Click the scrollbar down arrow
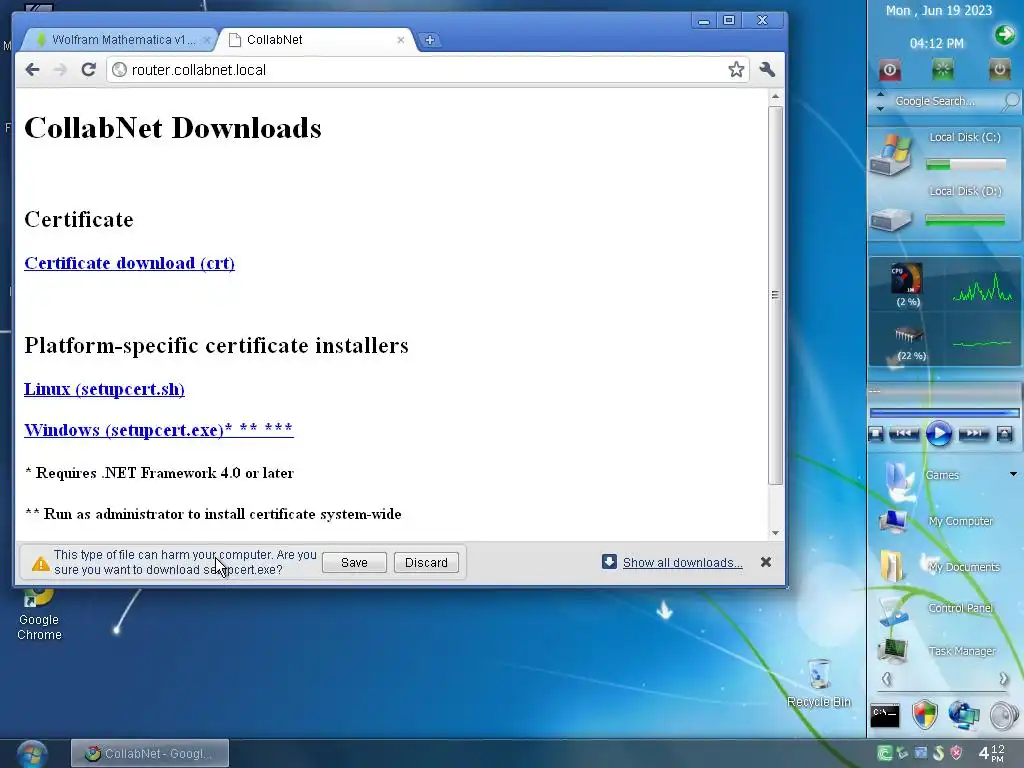The image size is (1024, 768). tap(775, 533)
